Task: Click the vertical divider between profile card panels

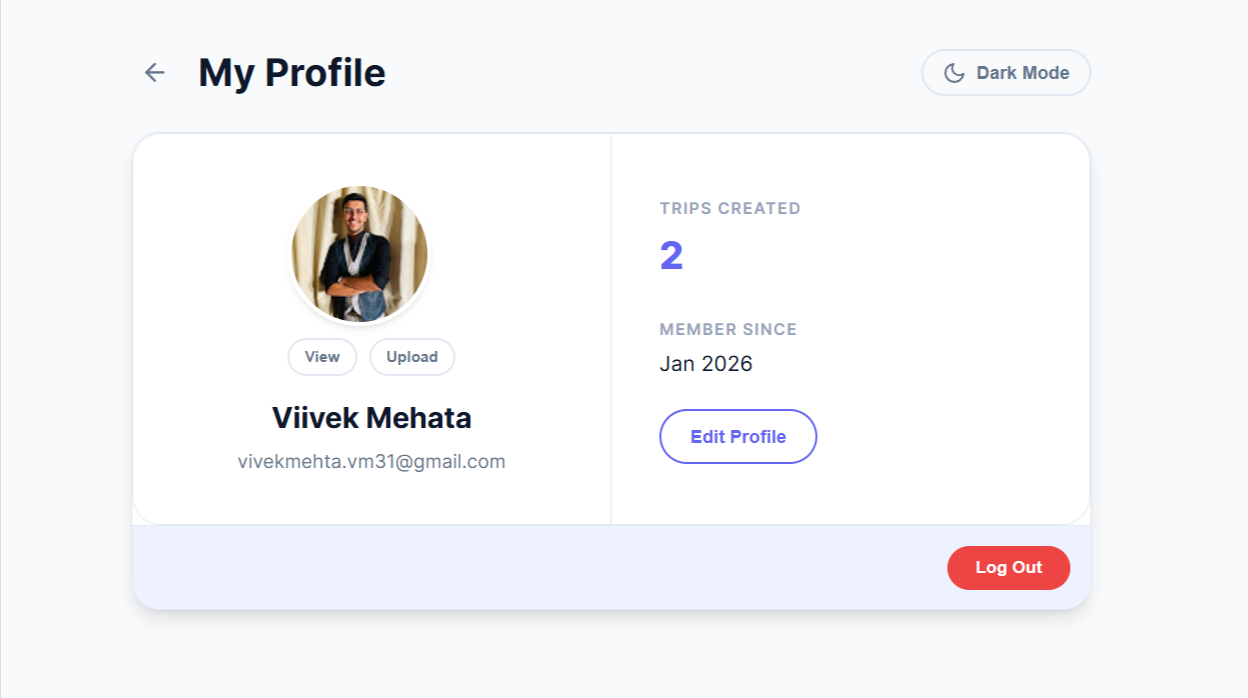Action: click(610, 330)
